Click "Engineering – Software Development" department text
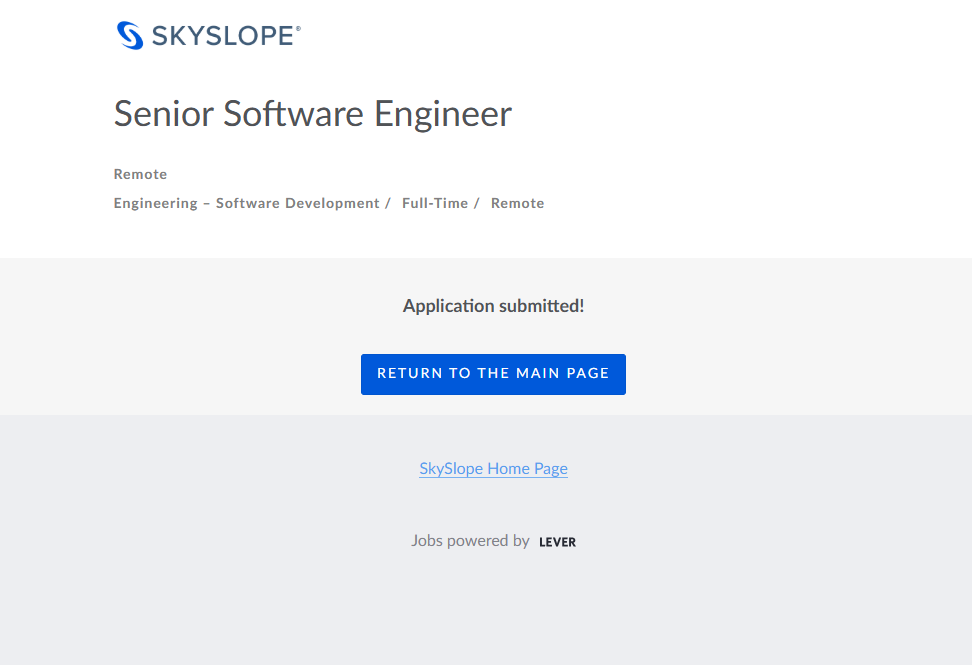 (246, 203)
